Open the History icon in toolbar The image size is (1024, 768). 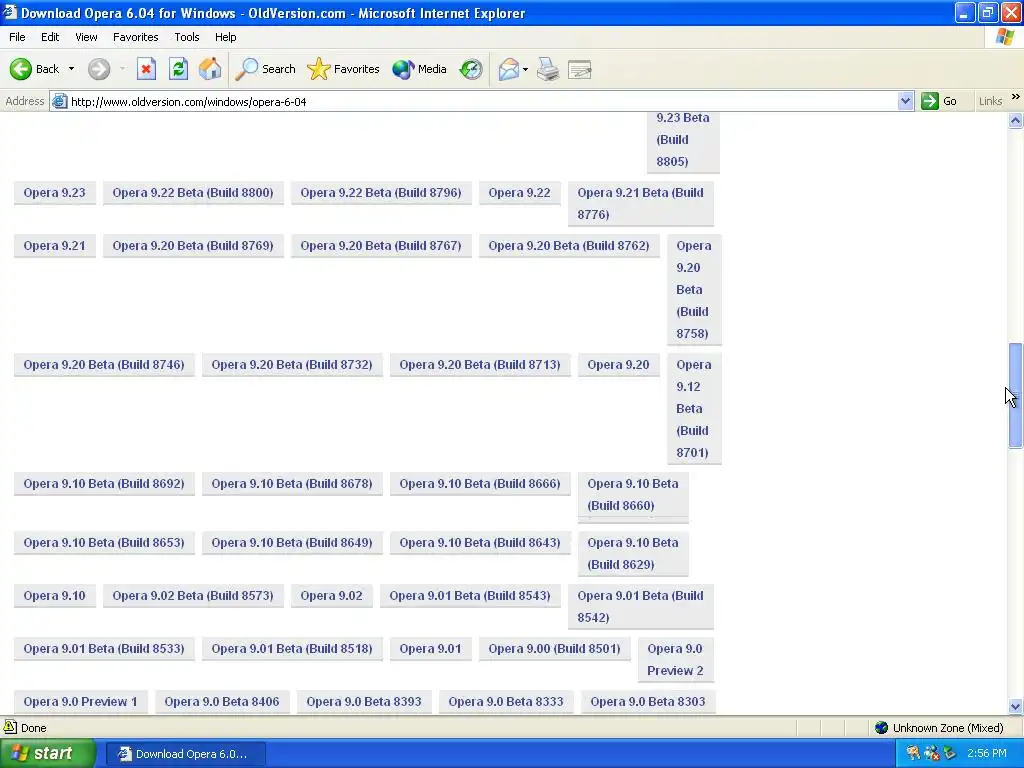click(x=471, y=69)
